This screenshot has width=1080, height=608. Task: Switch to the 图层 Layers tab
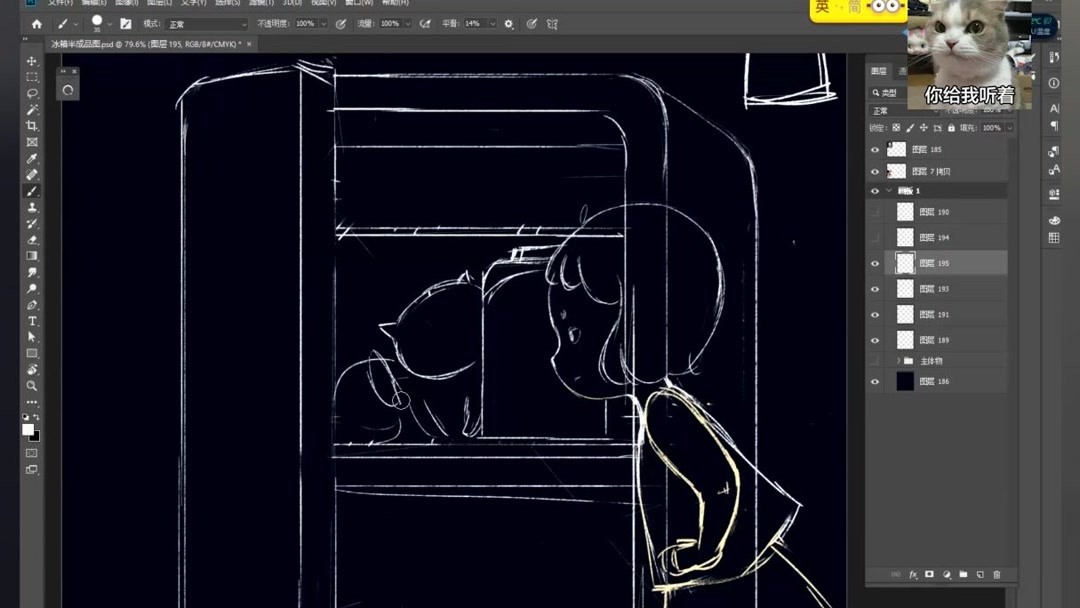[x=878, y=71]
